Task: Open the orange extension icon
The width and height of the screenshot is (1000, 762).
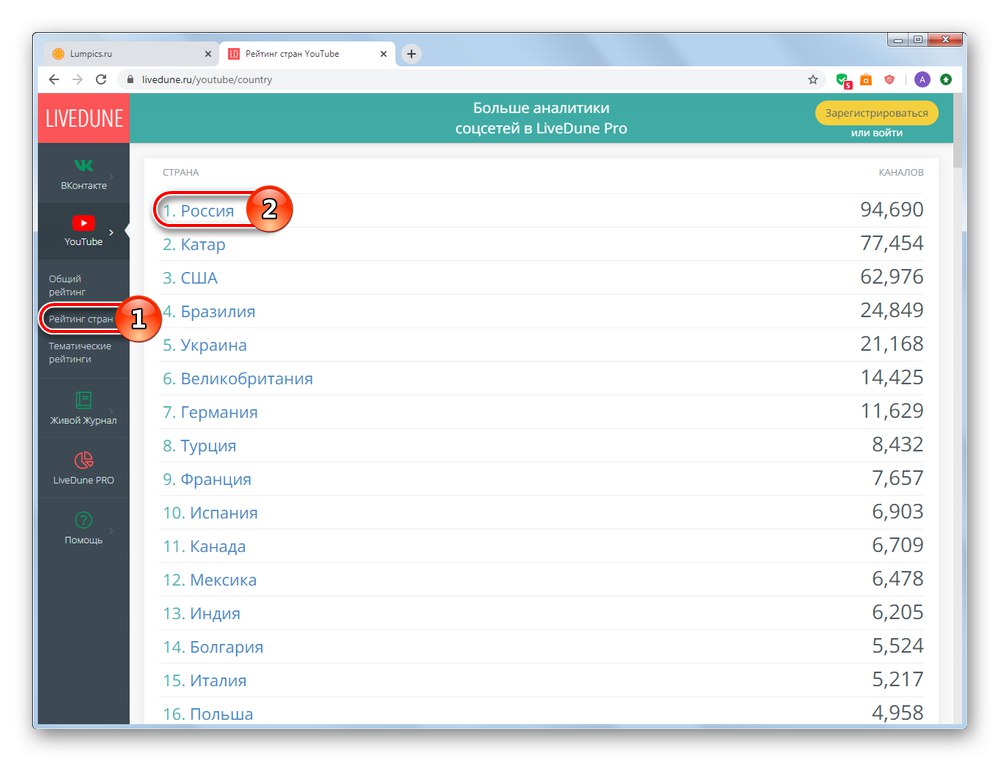Action: point(866,80)
